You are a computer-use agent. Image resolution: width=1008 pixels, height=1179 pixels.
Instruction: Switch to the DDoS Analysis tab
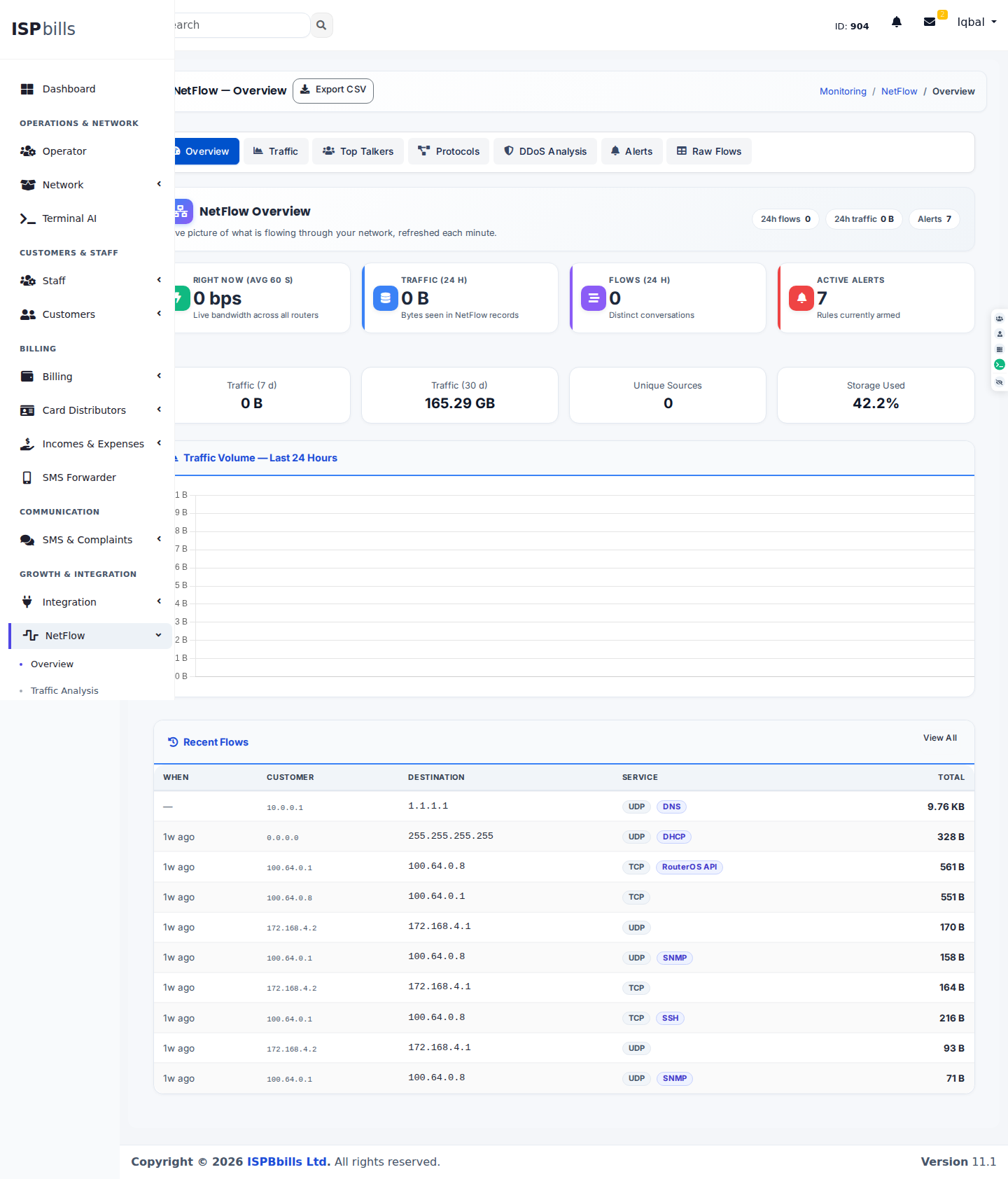[545, 151]
